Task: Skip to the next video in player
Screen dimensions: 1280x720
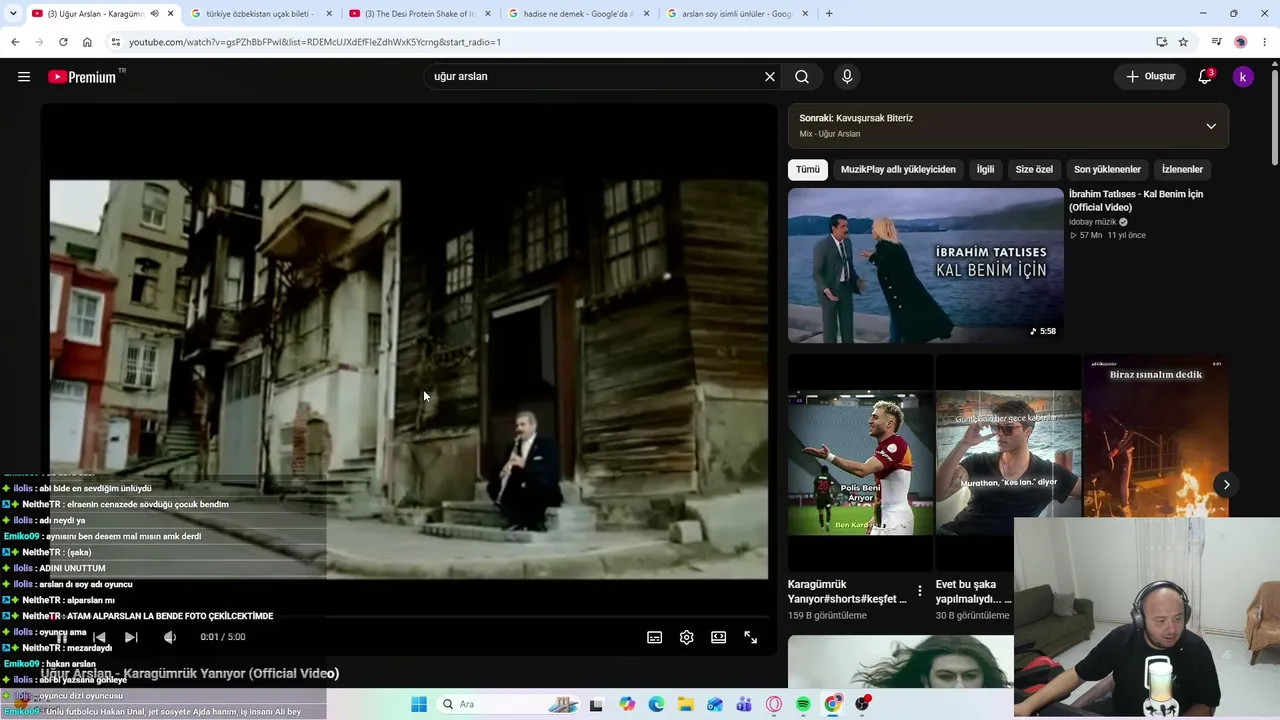Action: [x=131, y=637]
